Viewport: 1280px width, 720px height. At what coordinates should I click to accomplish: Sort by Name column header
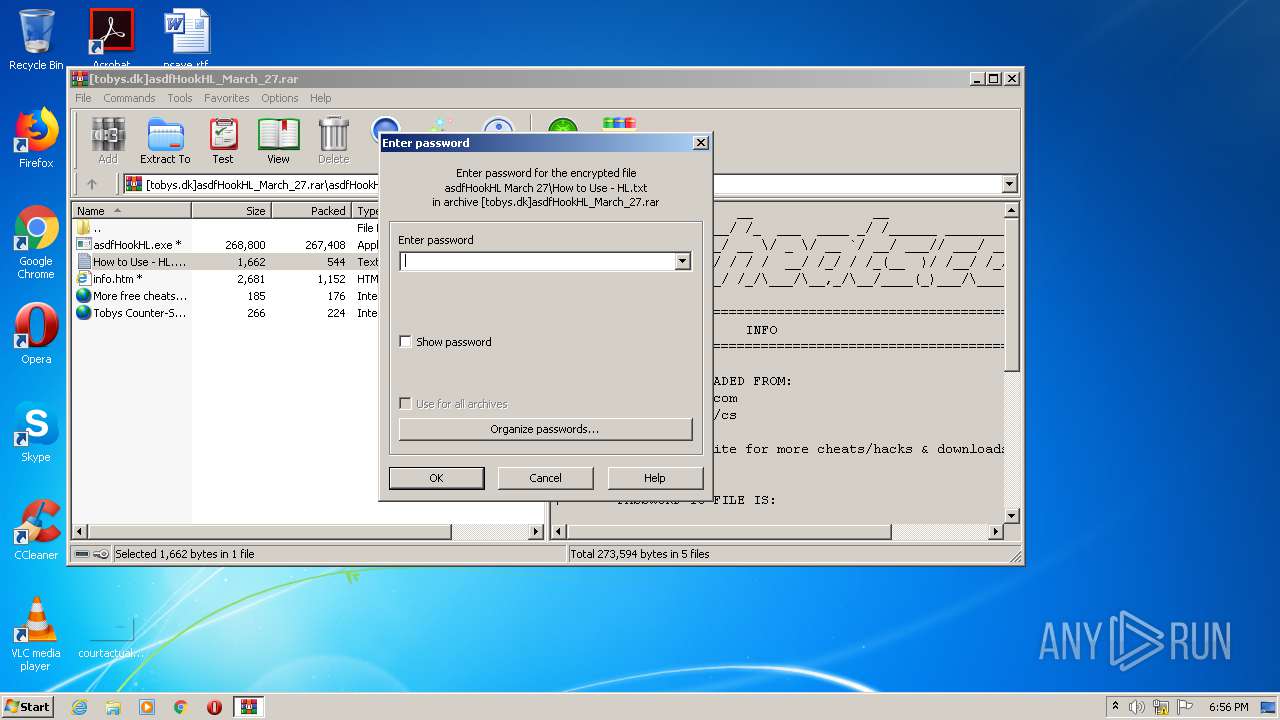[131, 211]
